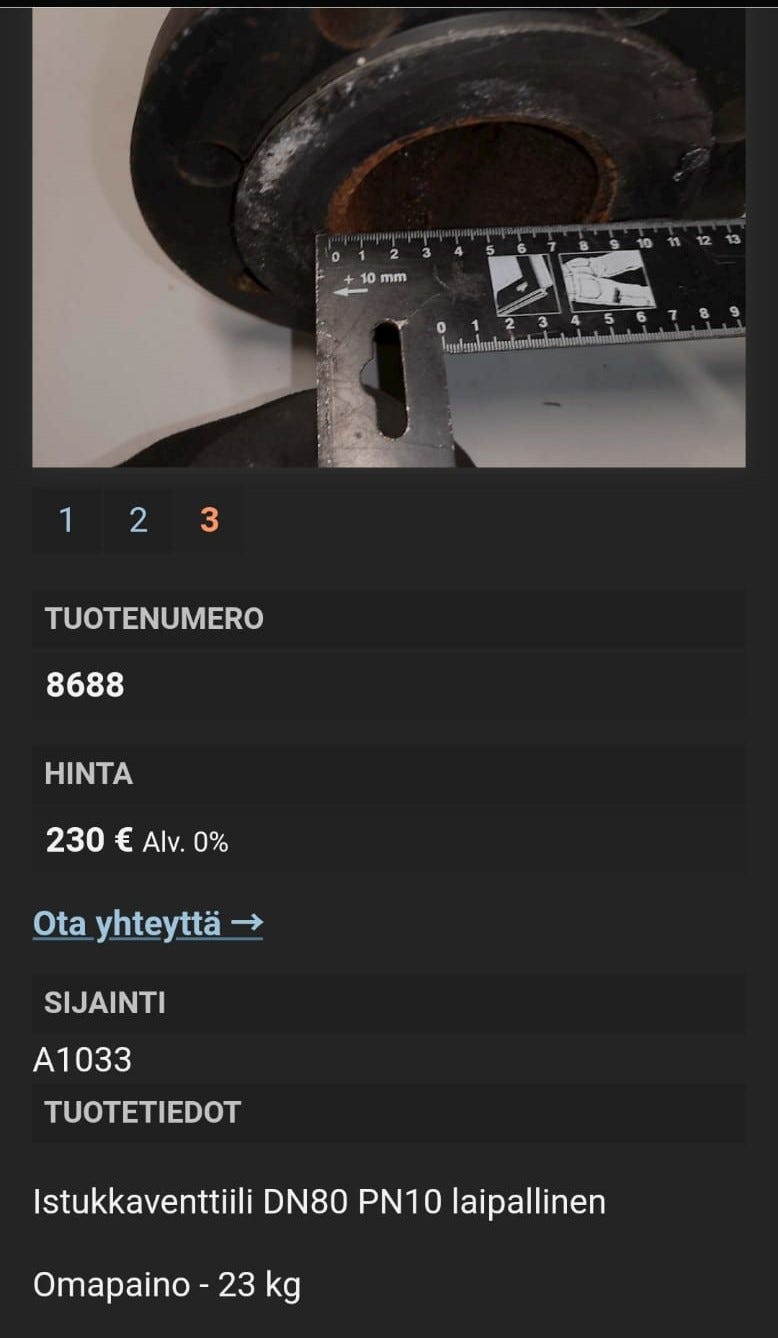This screenshot has height=1338, width=778.
Task: Select the SIJAINTI heading
Action: [105, 1003]
